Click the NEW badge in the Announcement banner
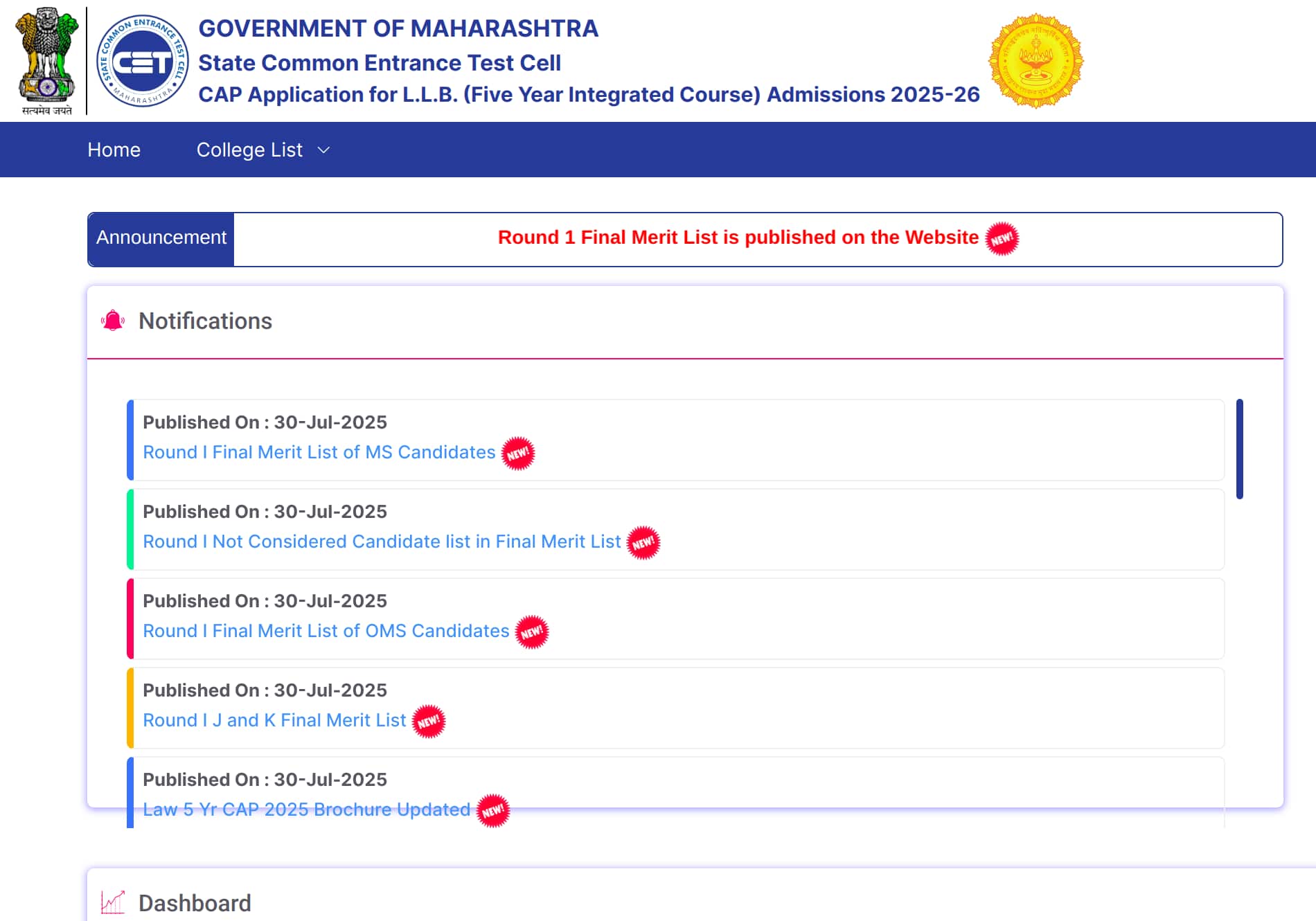 1002,239
